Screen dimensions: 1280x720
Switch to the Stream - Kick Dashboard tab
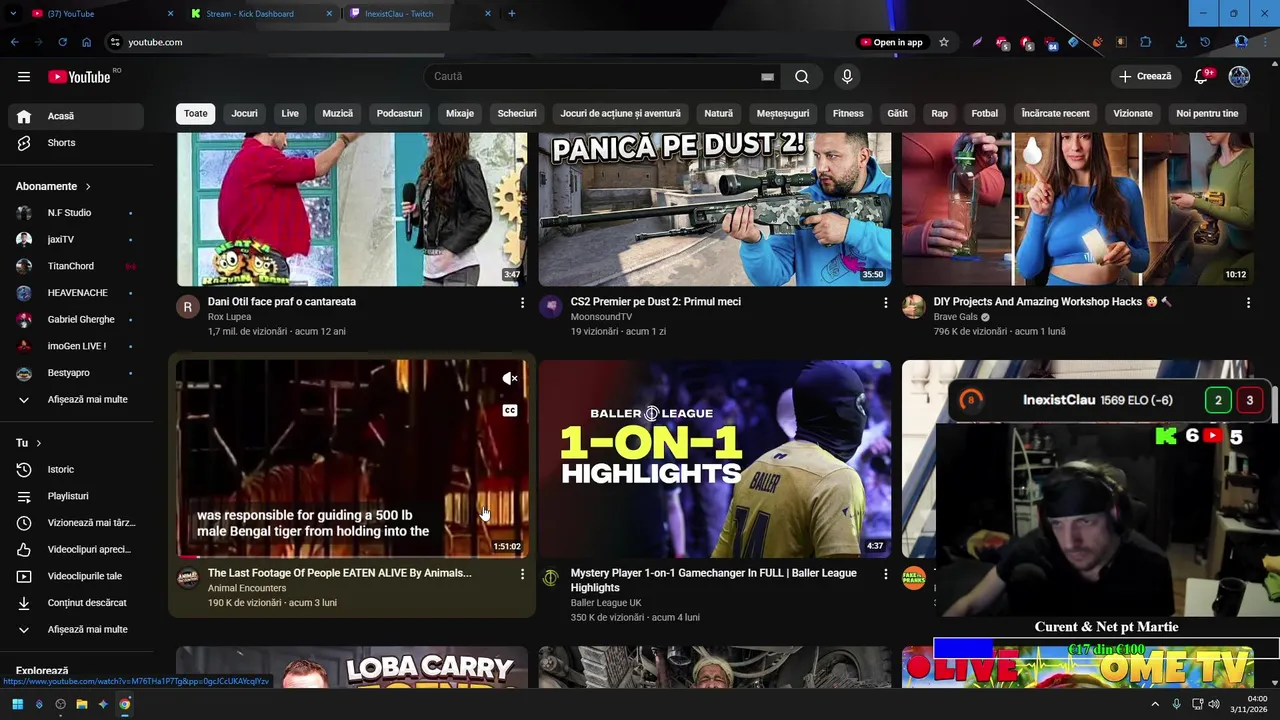(x=261, y=14)
